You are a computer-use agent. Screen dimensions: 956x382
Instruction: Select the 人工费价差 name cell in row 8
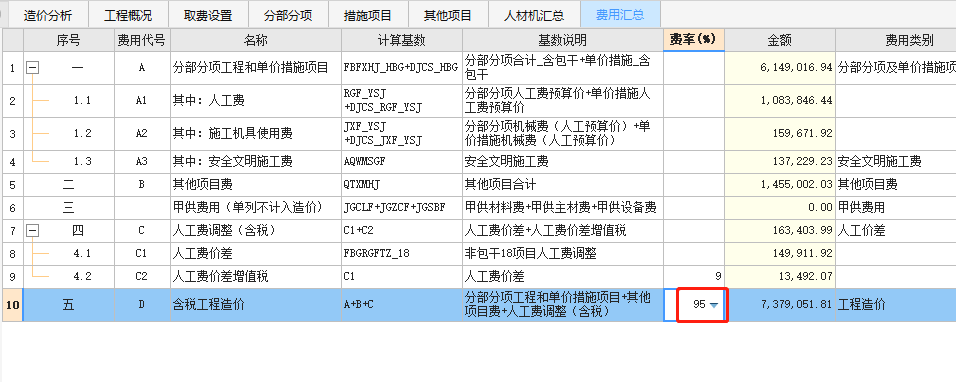click(255, 253)
